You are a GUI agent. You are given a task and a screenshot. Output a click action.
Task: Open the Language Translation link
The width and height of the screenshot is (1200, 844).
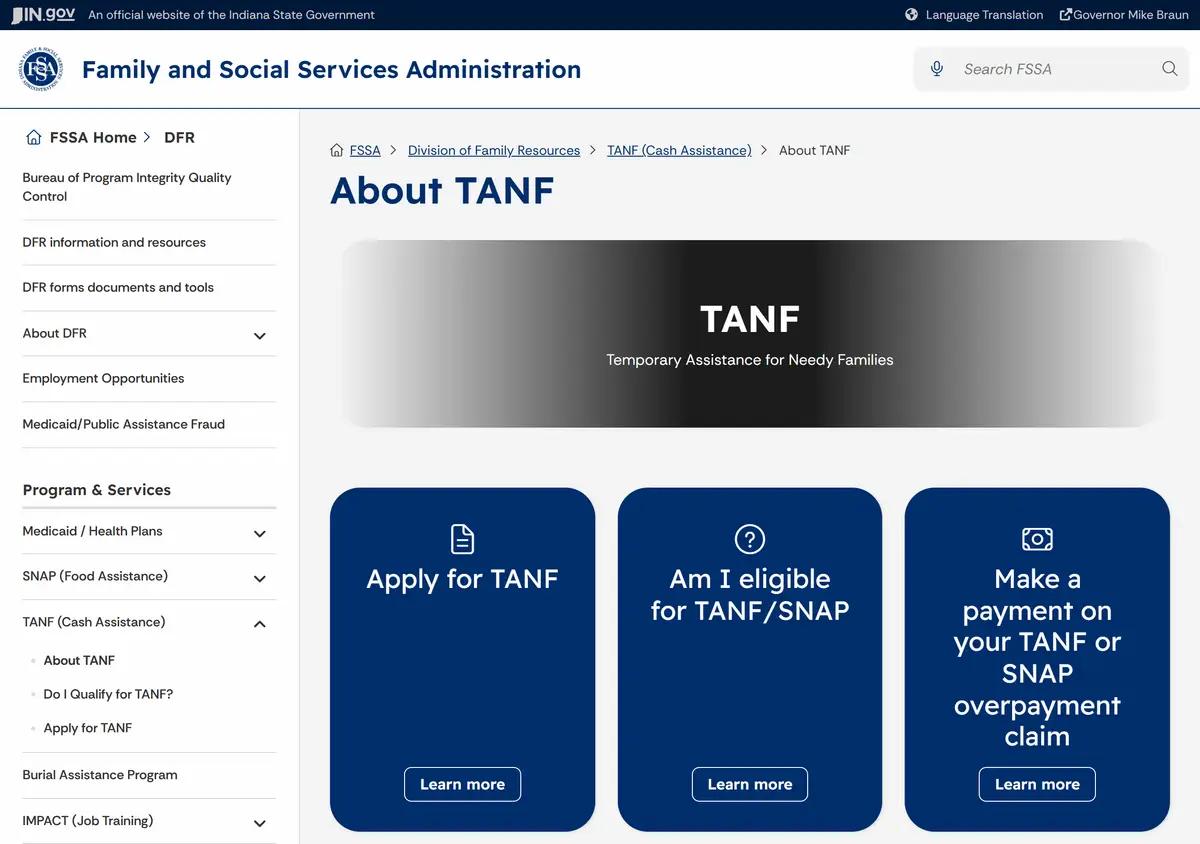pos(984,15)
